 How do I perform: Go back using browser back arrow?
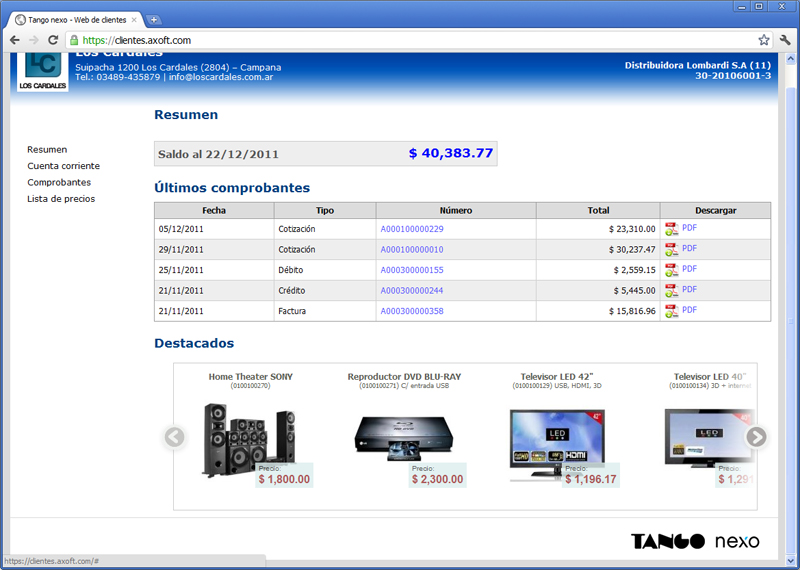click(15, 40)
